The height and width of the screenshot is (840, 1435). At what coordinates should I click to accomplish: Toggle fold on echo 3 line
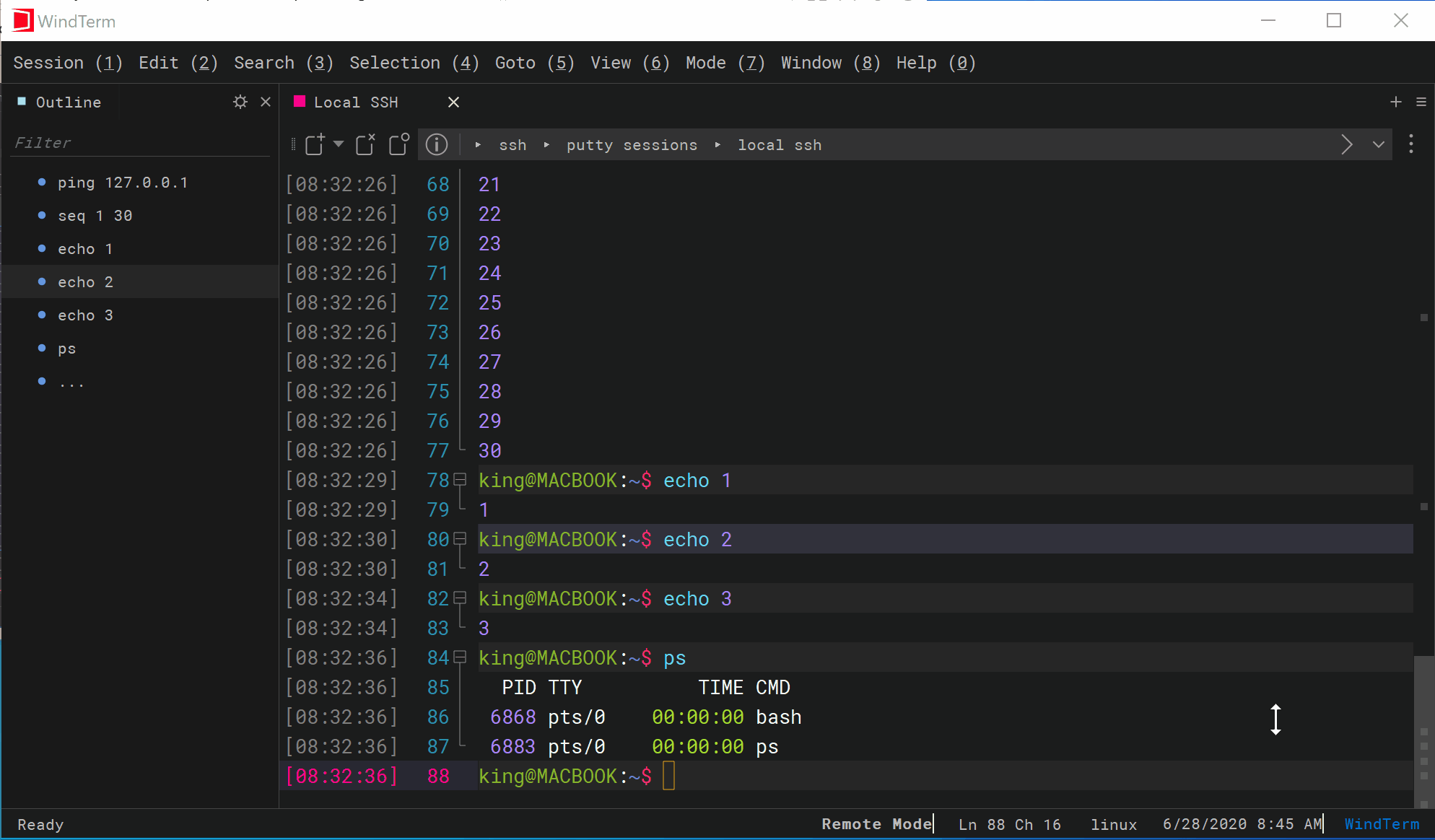point(460,598)
